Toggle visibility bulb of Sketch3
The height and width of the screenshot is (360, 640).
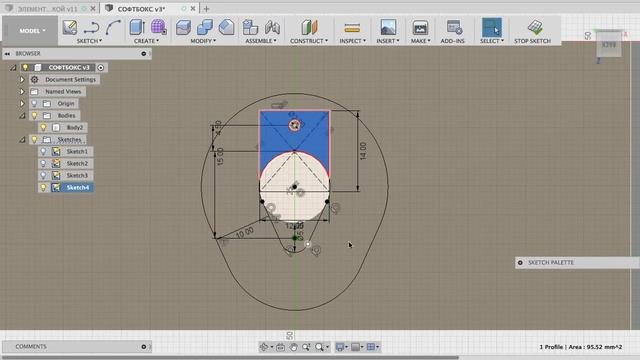(43, 176)
